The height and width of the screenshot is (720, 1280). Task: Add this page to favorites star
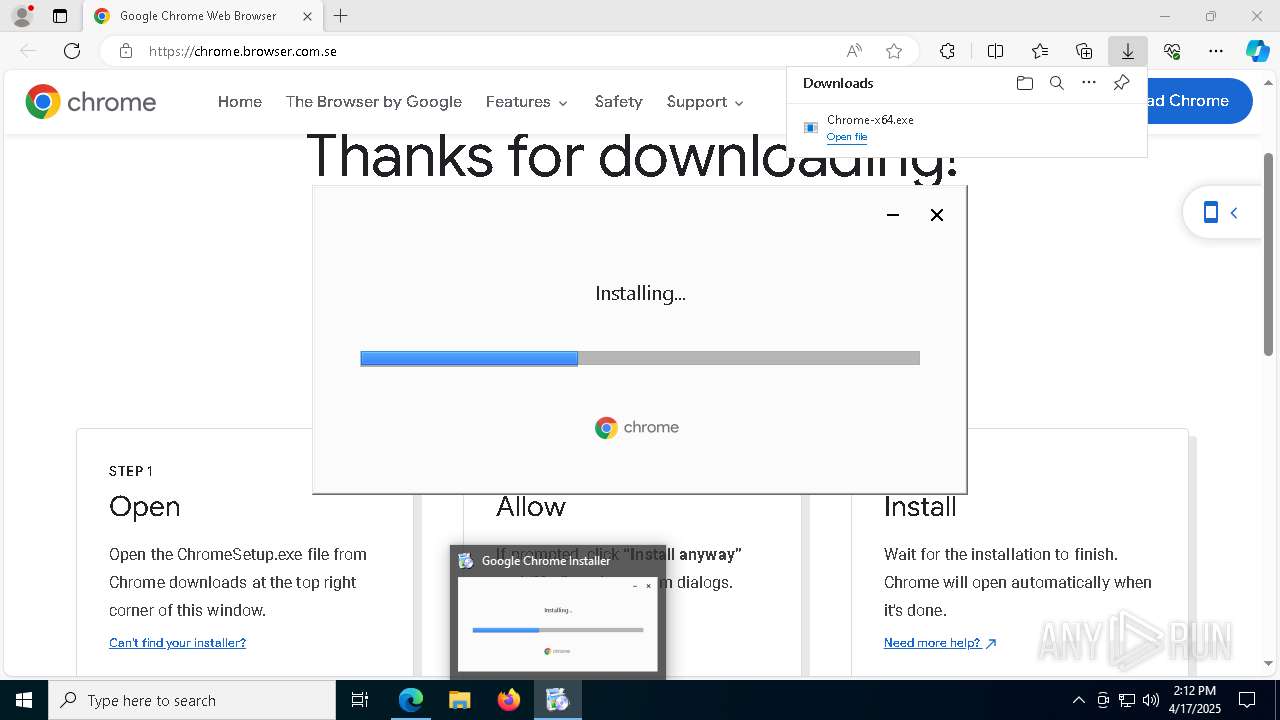(x=894, y=51)
